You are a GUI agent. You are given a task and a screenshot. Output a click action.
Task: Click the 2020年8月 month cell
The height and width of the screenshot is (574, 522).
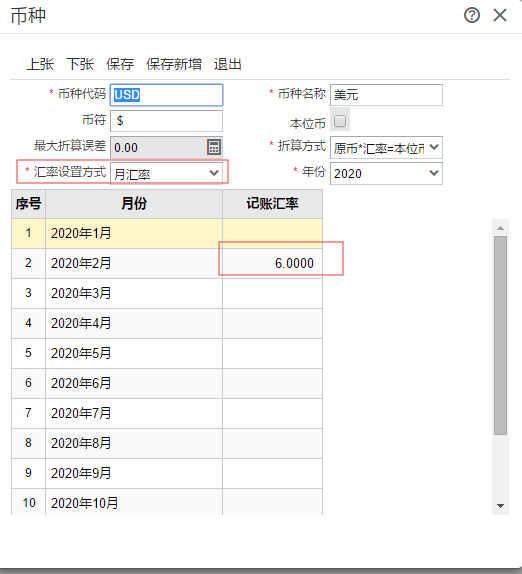[x=134, y=444]
